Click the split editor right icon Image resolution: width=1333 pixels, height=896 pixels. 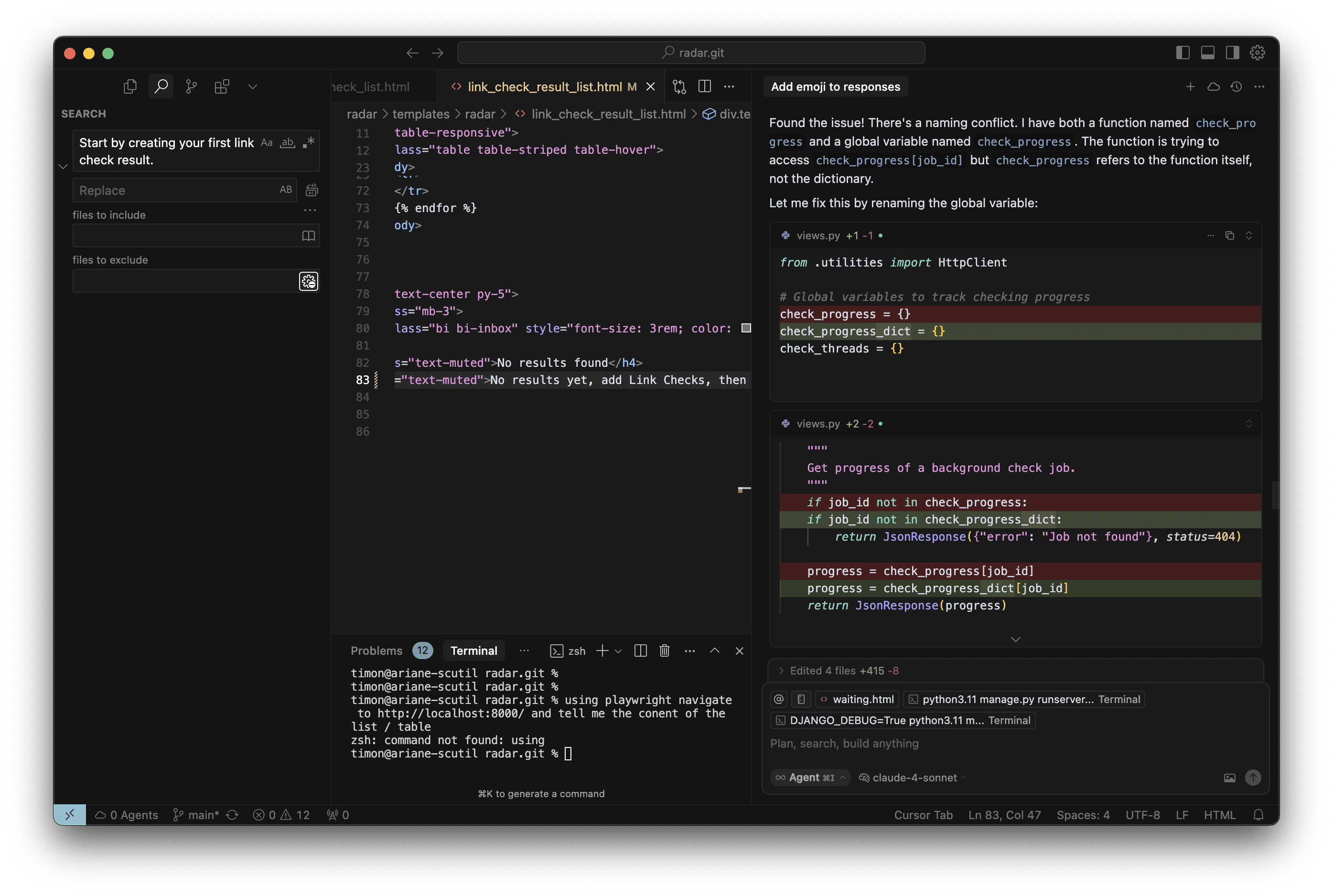[x=704, y=87]
